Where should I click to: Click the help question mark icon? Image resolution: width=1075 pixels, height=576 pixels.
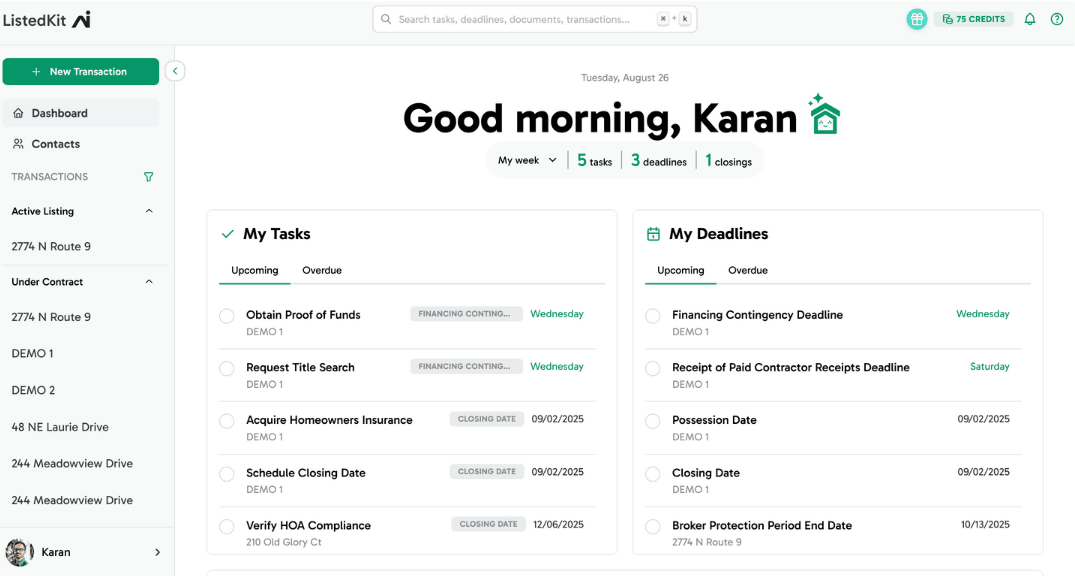1058,19
